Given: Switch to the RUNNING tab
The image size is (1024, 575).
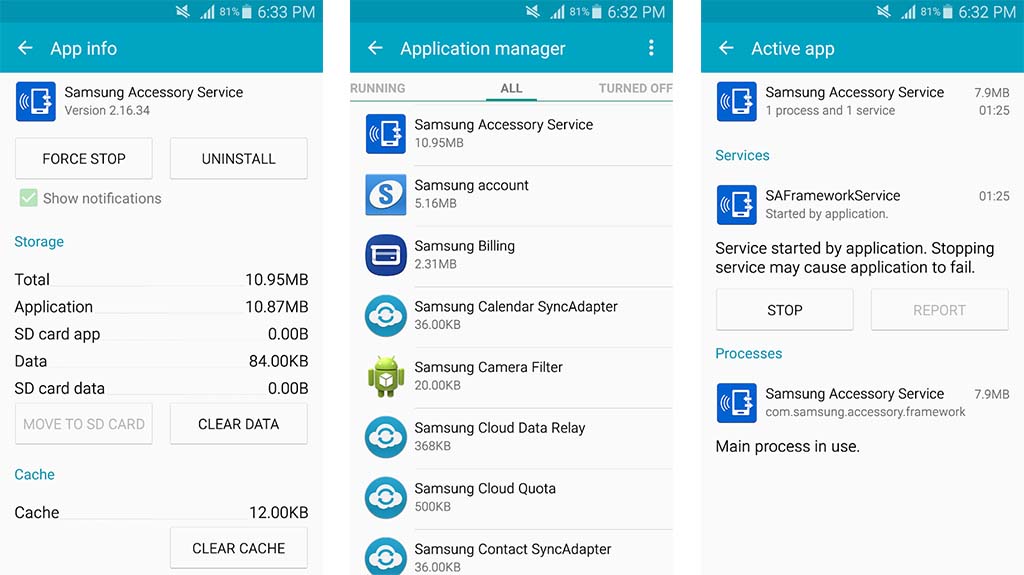Looking at the screenshot, I should click(x=377, y=88).
